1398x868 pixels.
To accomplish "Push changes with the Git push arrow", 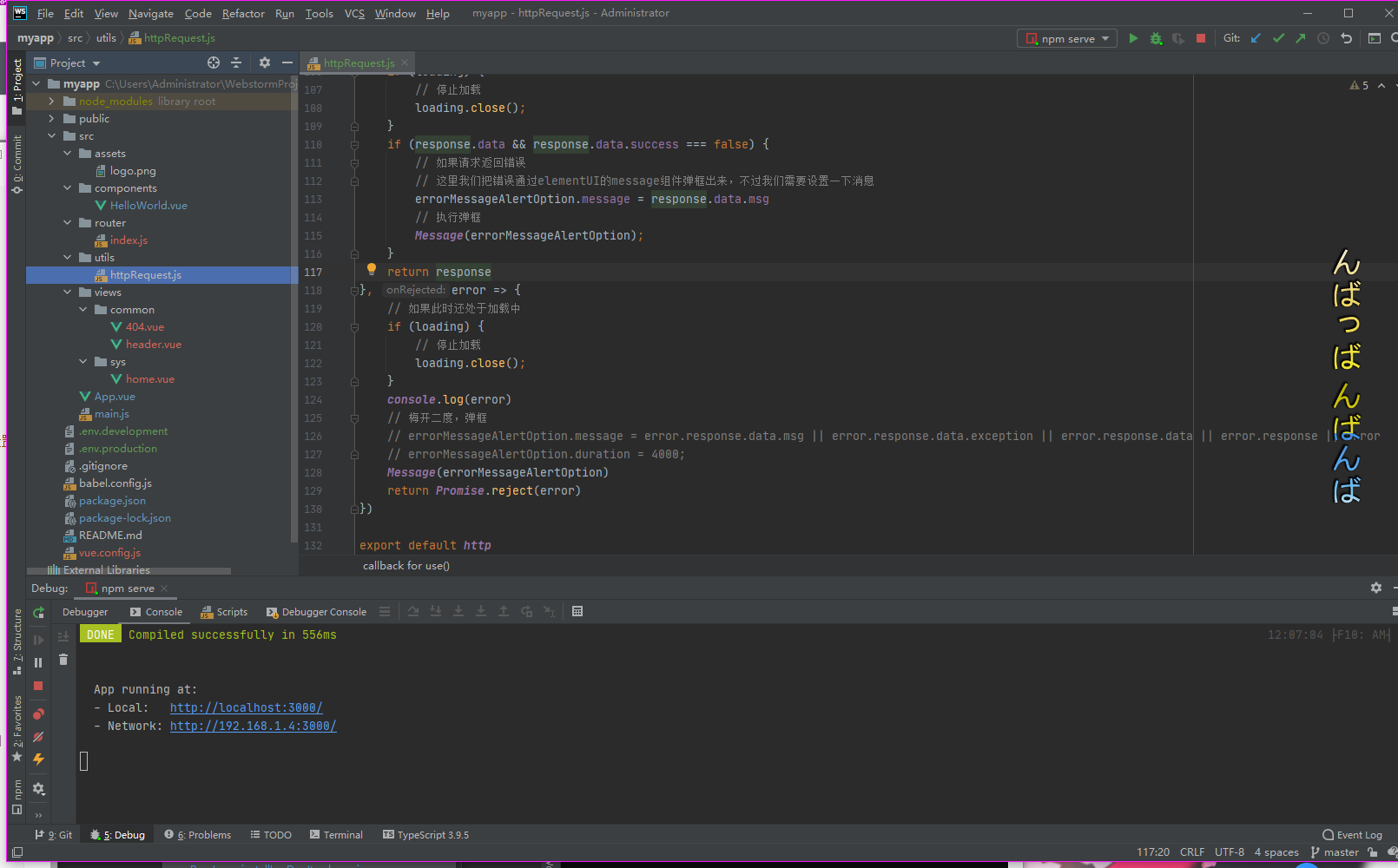I will pyautogui.click(x=1300, y=38).
